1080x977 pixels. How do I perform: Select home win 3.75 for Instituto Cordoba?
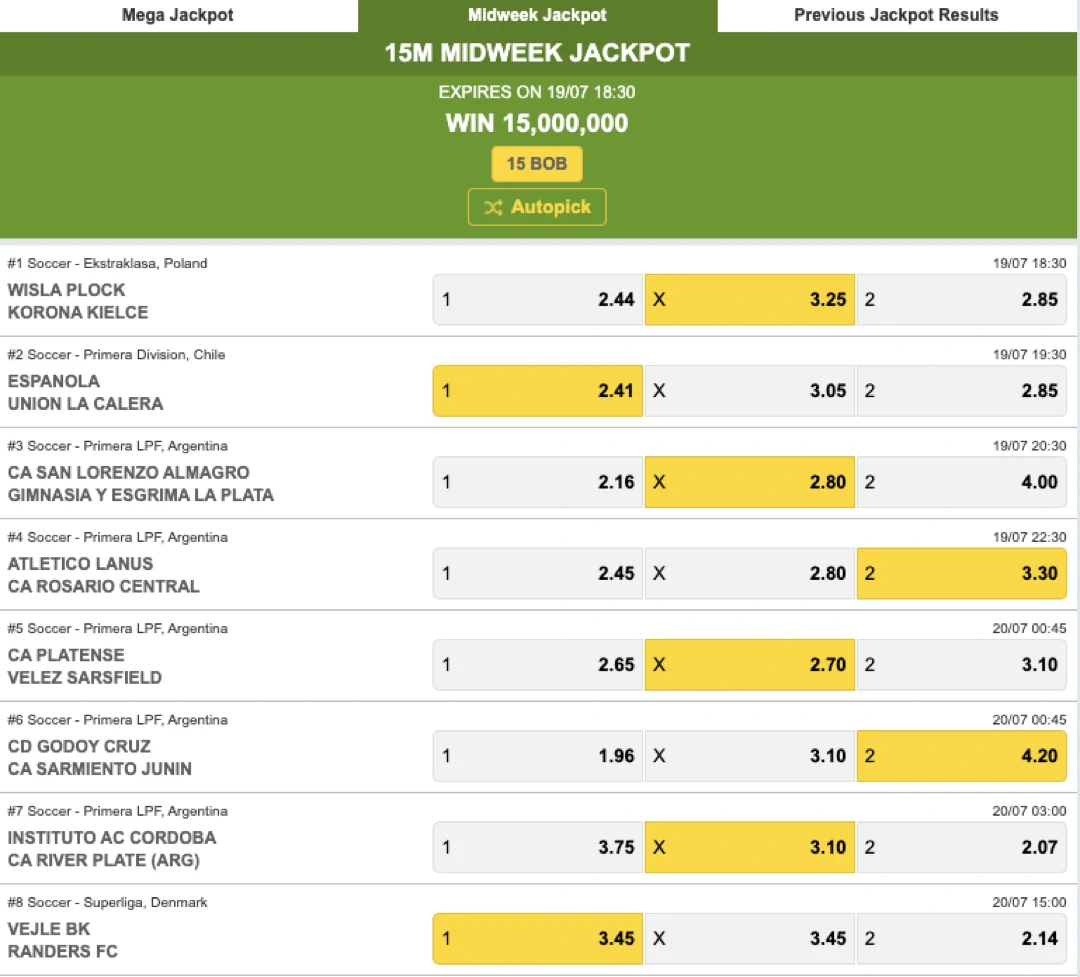pos(537,847)
